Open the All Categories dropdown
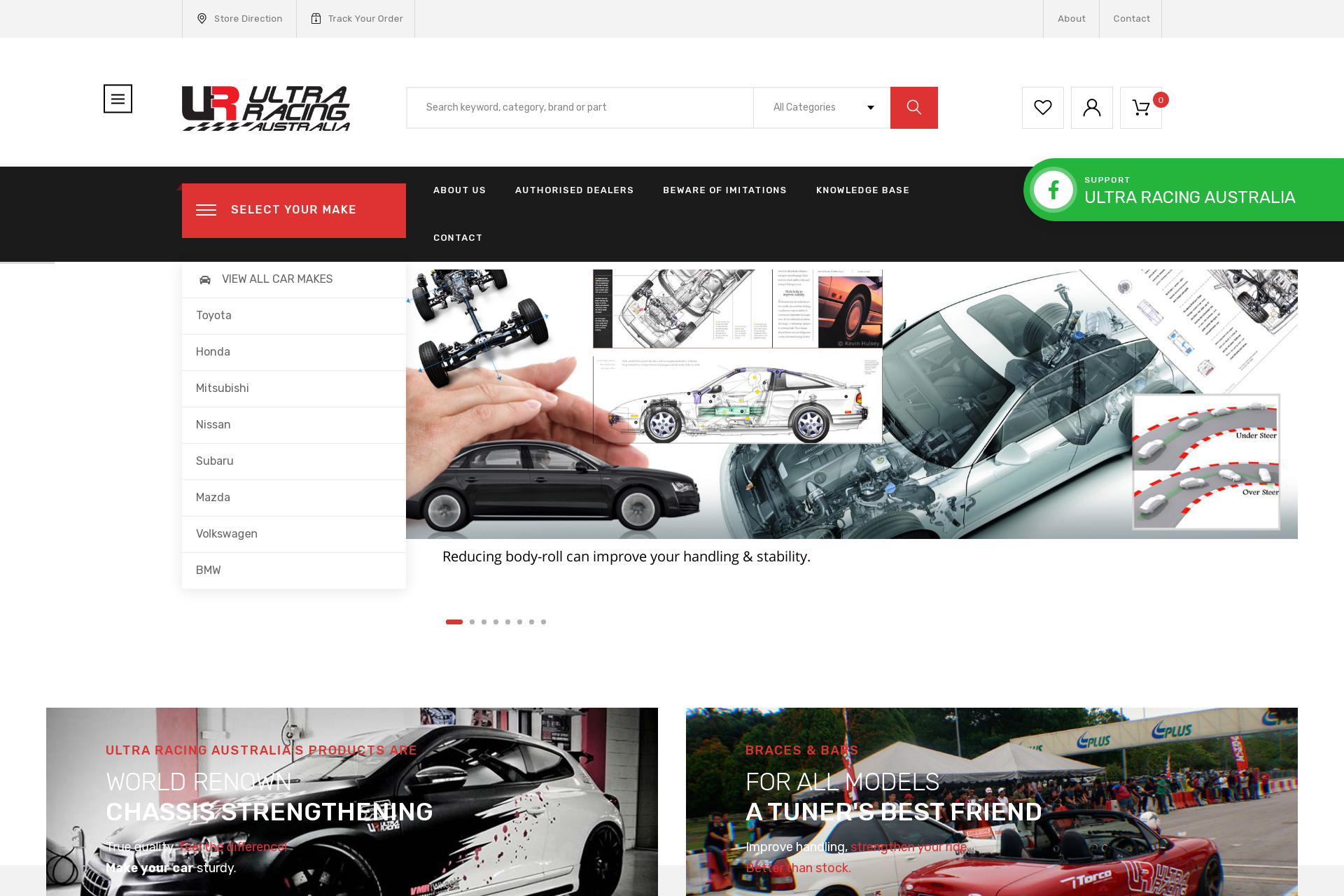1344x896 pixels. point(822,108)
